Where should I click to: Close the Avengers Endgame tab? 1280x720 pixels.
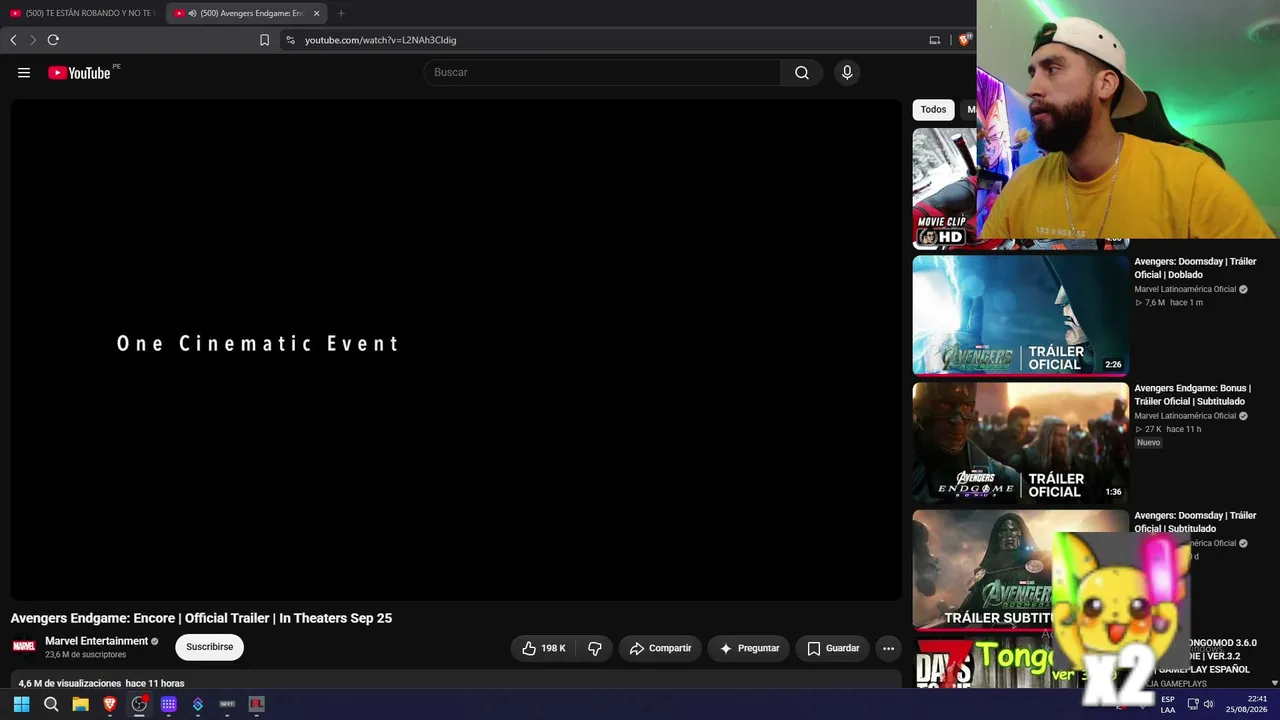(x=317, y=13)
